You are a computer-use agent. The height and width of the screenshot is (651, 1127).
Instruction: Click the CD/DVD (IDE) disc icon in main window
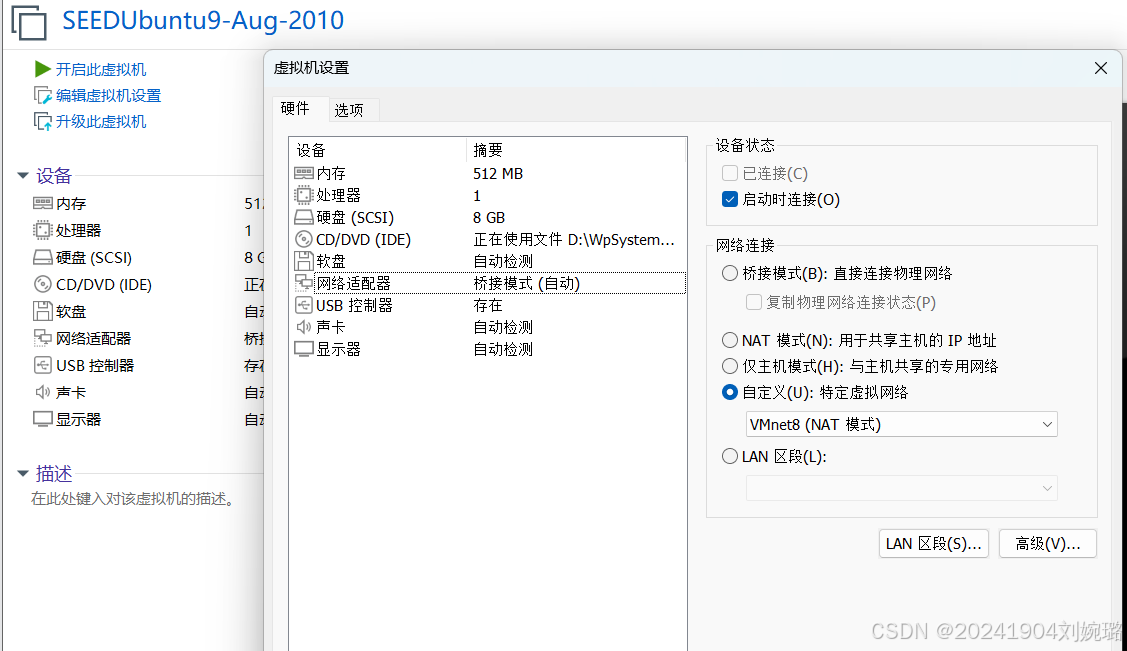point(42,285)
